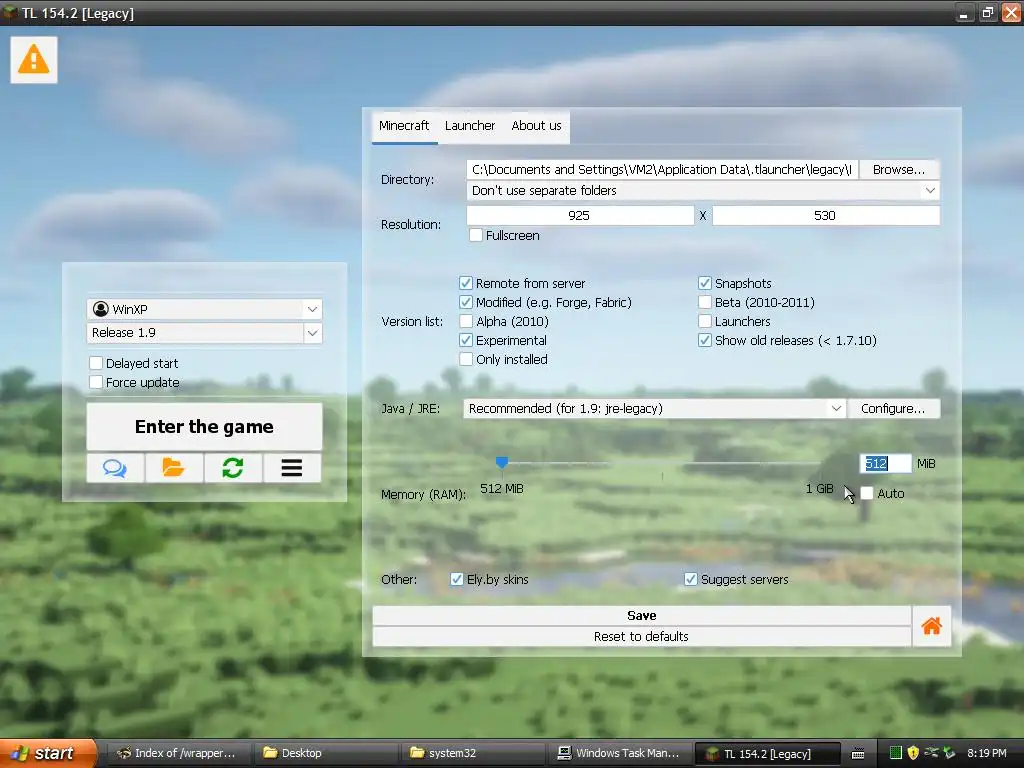
Task: Click the WinXP account avatar icon
Action: click(x=101, y=309)
